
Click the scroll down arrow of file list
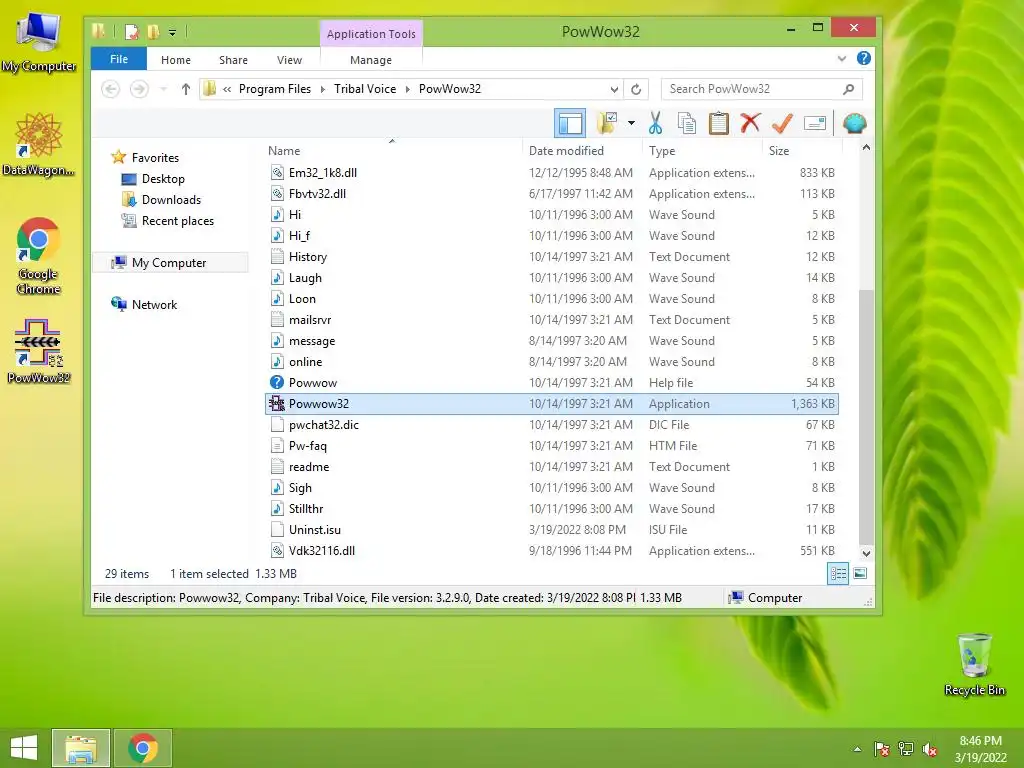tap(866, 553)
